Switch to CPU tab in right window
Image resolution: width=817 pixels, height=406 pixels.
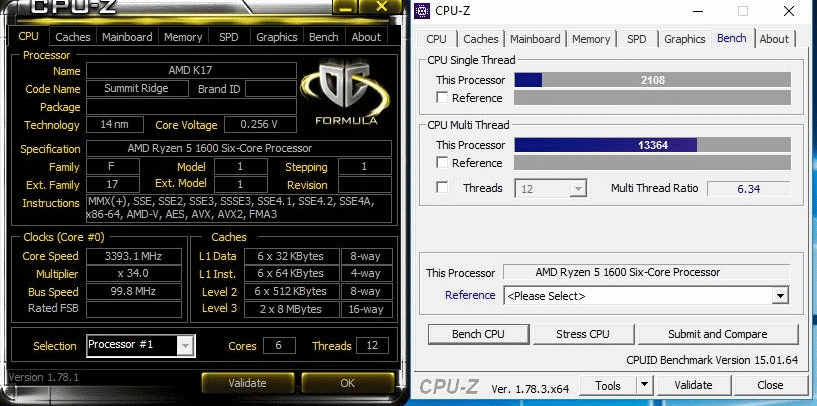click(x=436, y=39)
